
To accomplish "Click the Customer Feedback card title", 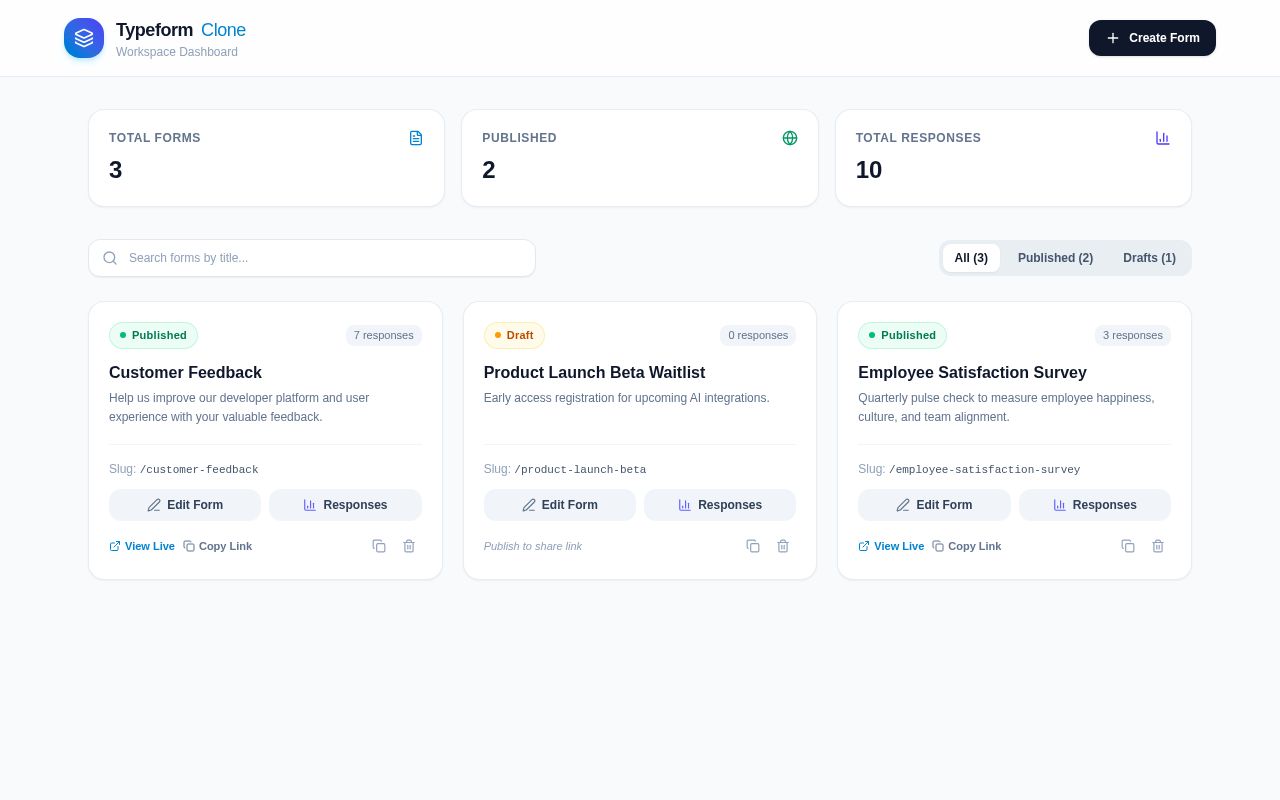I will click(x=185, y=373).
